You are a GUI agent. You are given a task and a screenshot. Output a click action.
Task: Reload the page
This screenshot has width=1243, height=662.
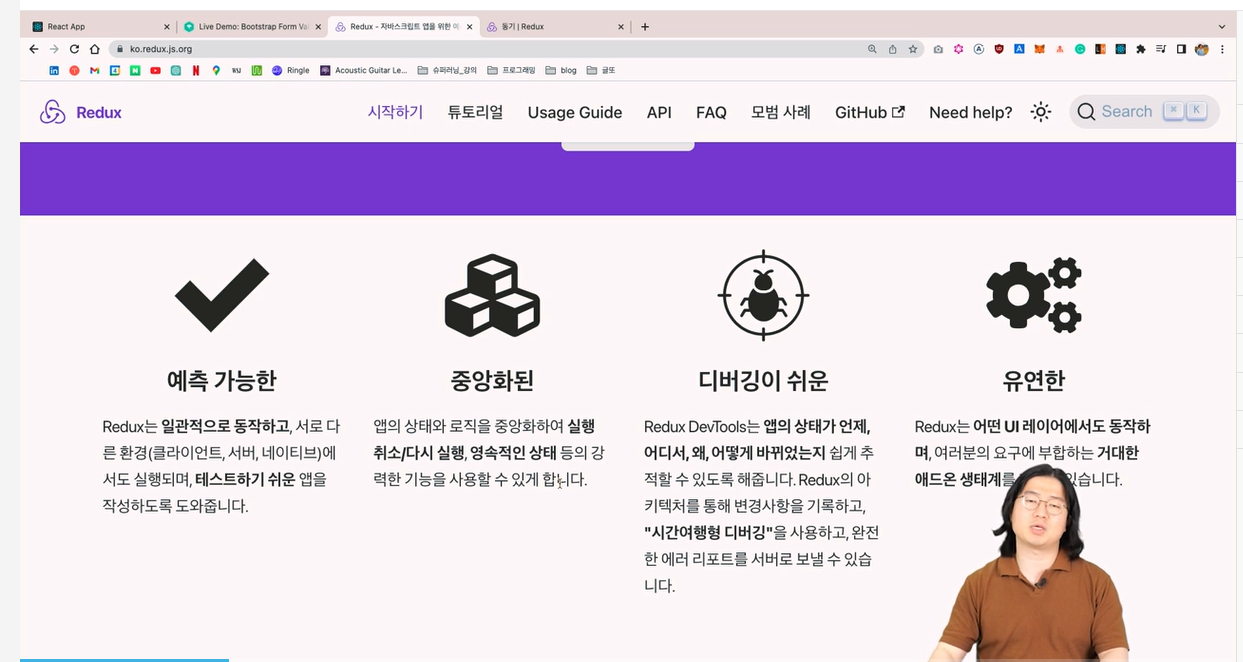pos(74,48)
